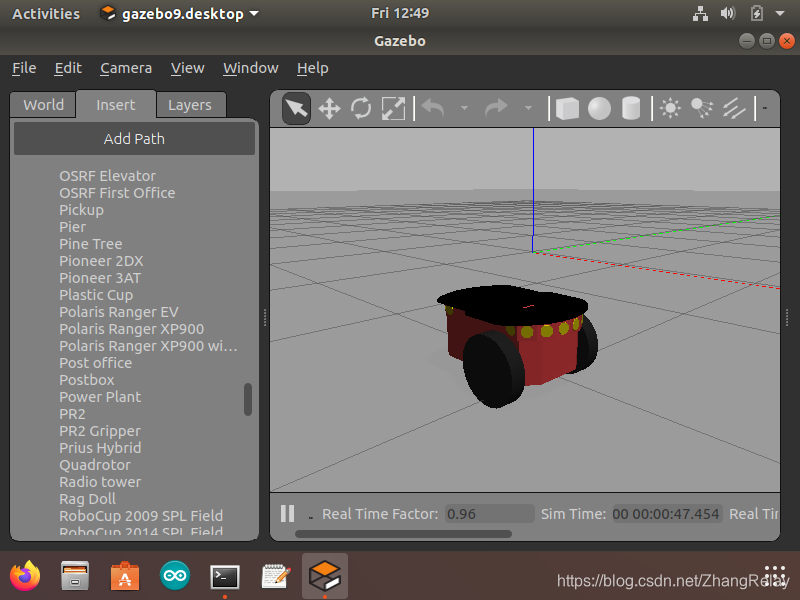
Task: Click the bottom status bar horizontal scrollbar
Action: pyautogui.click(x=403, y=534)
